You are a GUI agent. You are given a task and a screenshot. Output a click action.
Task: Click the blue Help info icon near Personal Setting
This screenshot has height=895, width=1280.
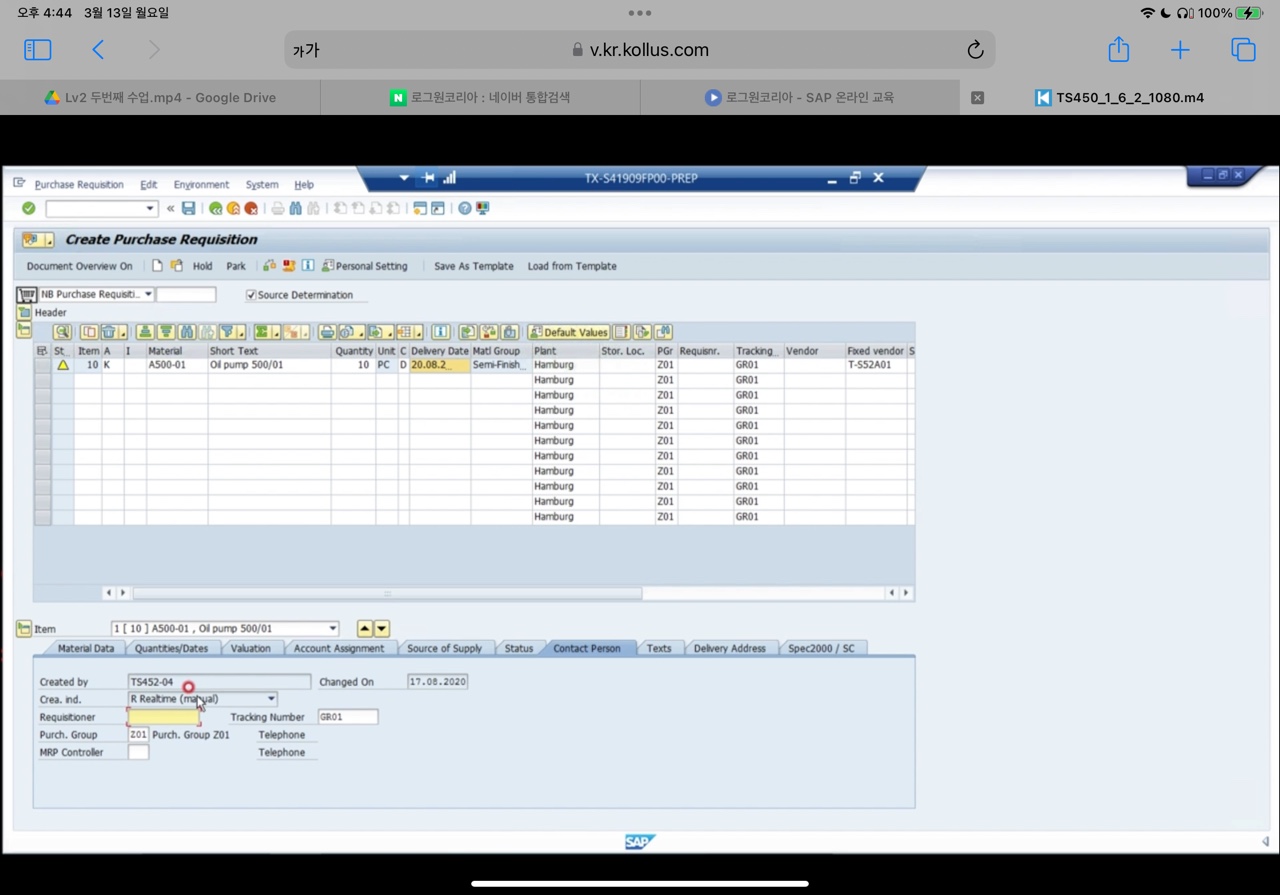coord(308,266)
